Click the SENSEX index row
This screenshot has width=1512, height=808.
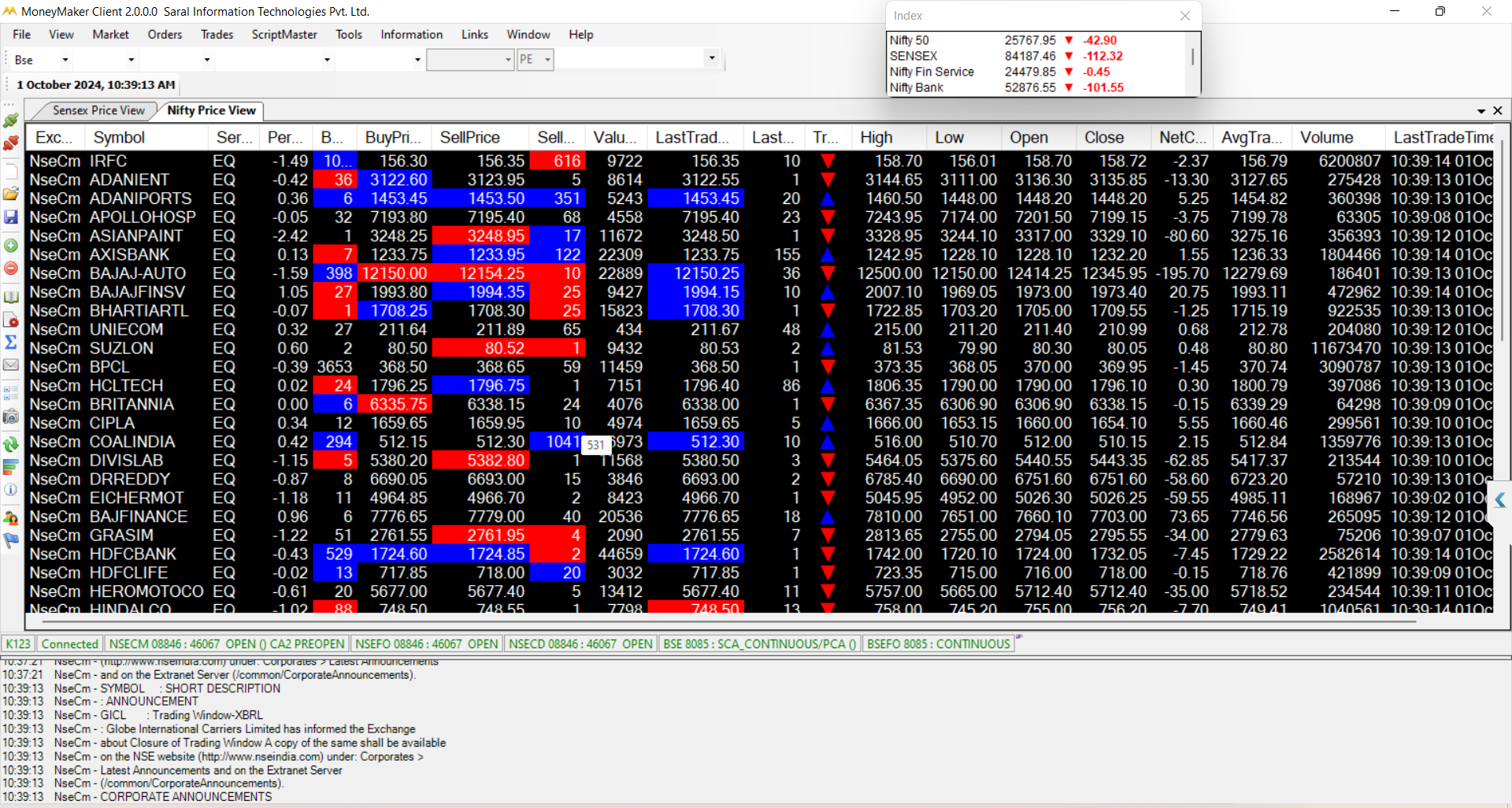pyautogui.click(x=1036, y=56)
